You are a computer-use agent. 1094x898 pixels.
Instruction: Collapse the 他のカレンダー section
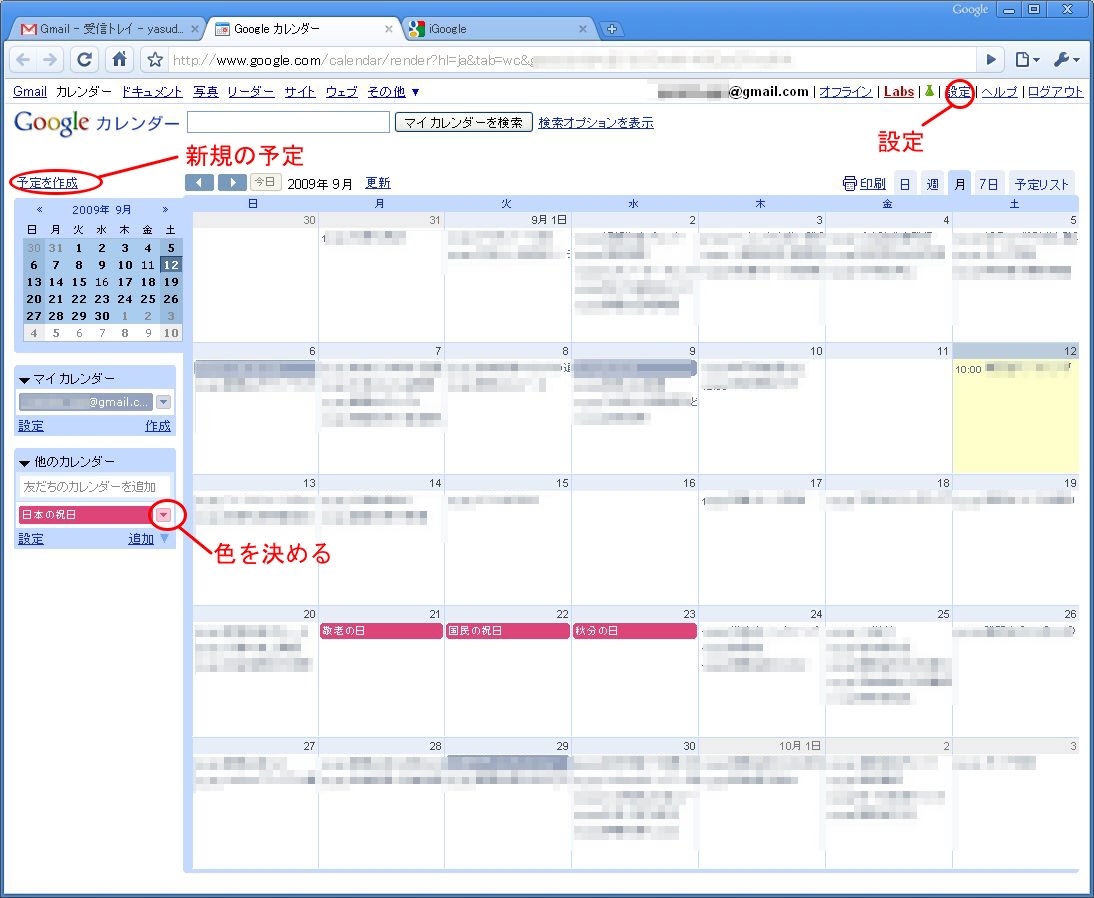coord(24,462)
